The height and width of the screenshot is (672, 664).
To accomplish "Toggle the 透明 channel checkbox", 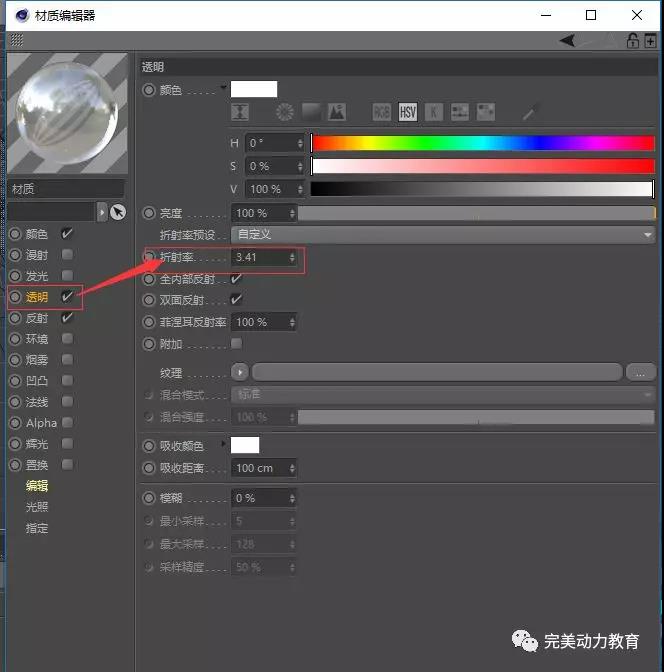I will click(x=67, y=297).
